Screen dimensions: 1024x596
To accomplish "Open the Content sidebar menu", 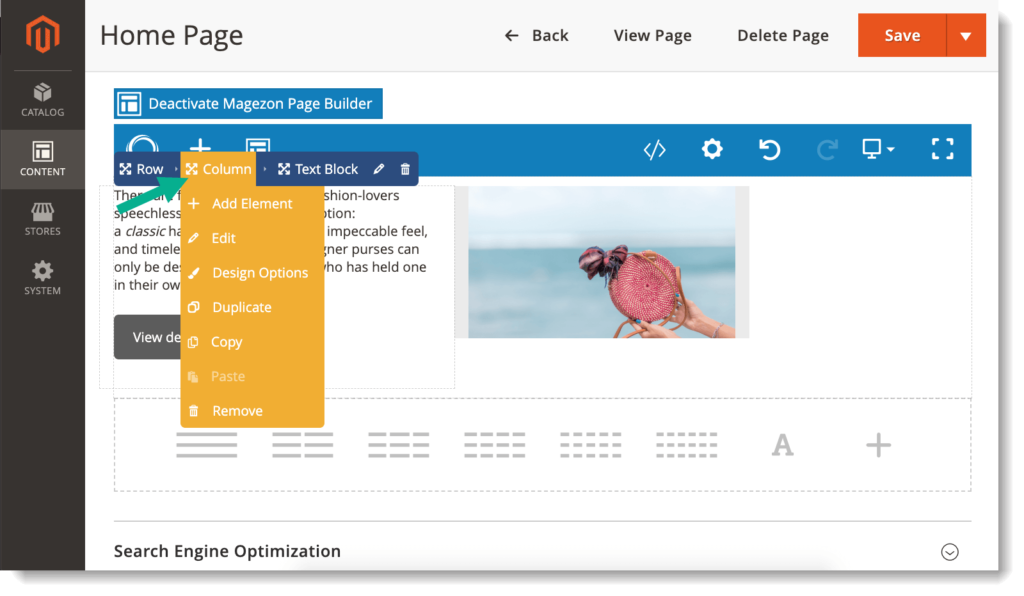I will [42, 159].
